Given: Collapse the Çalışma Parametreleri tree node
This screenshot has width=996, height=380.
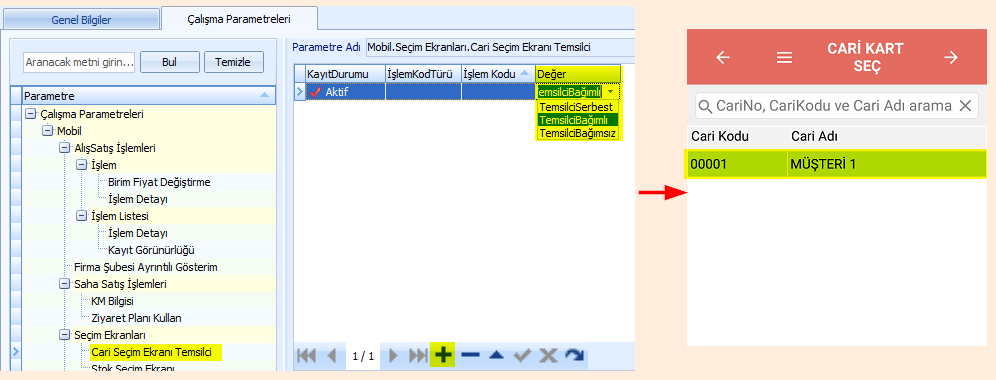Looking at the screenshot, I should 29,114.
